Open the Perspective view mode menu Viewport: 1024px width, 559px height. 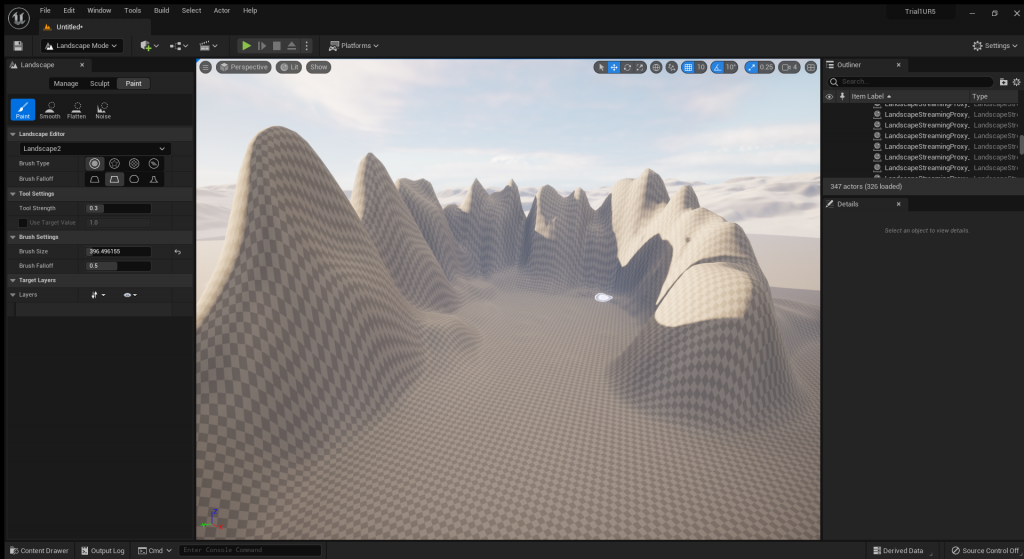244,67
